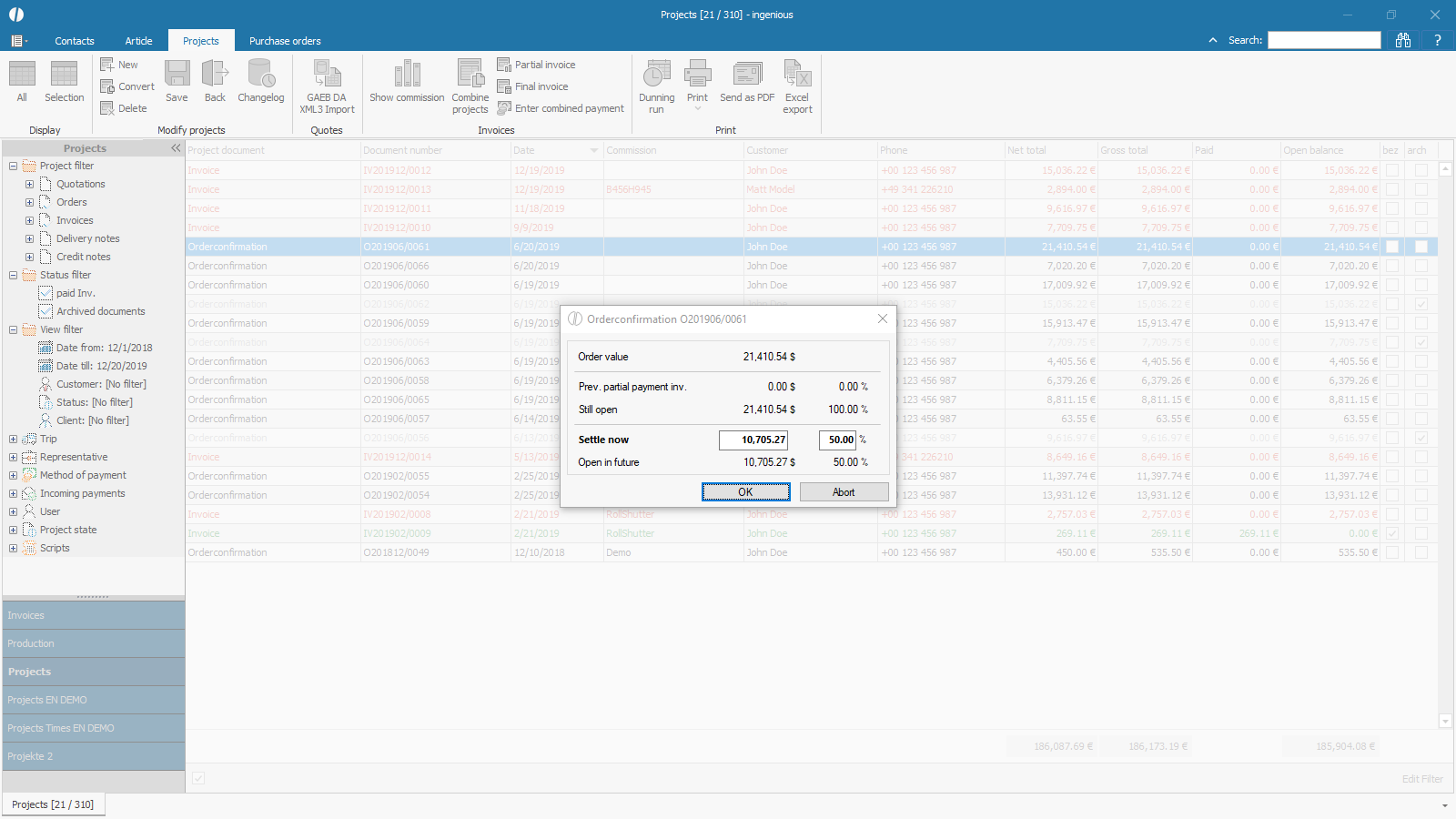Click the grid's vertical scrollbar down arrow
1456x819 pixels.
pyautogui.click(x=1445, y=721)
